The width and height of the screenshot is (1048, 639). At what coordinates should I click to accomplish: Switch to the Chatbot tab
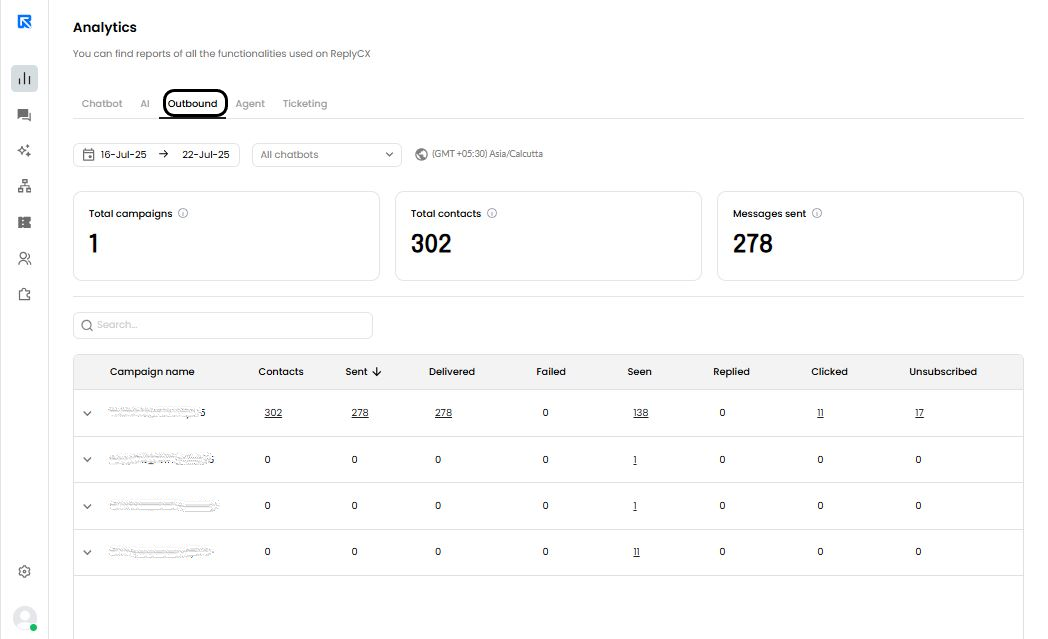point(102,104)
